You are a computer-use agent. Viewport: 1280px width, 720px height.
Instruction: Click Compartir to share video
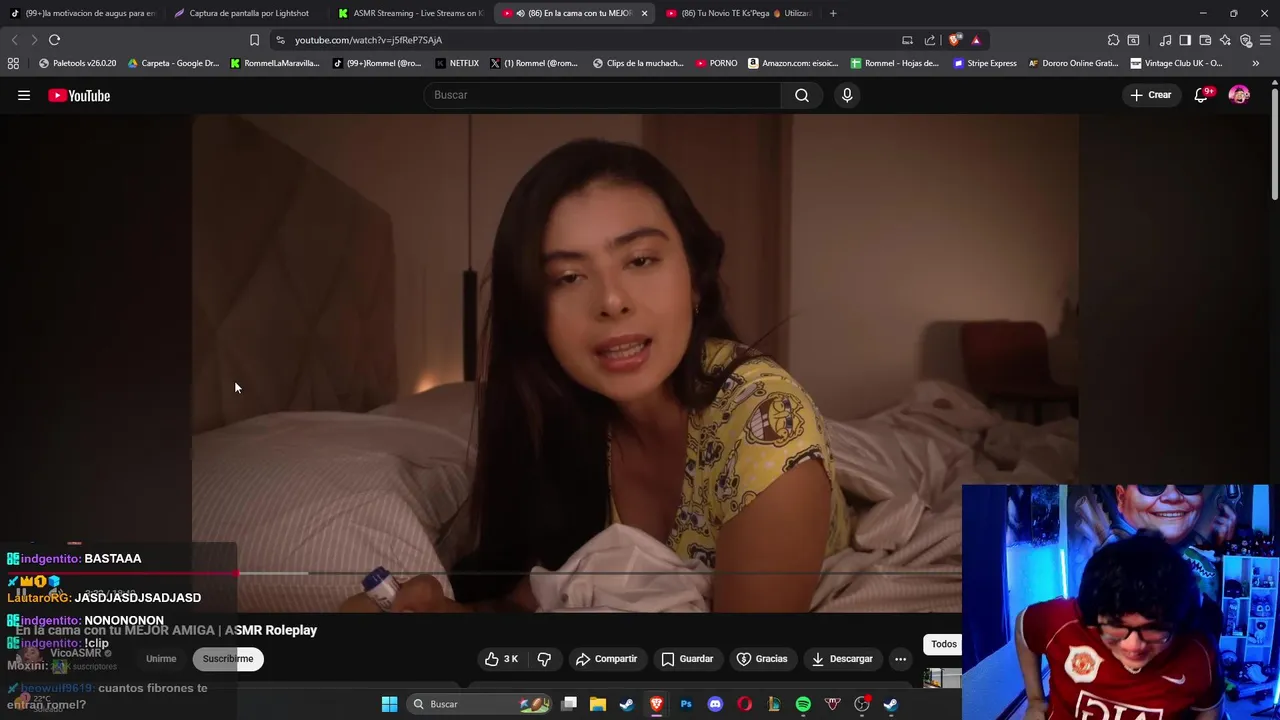[x=606, y=659]
